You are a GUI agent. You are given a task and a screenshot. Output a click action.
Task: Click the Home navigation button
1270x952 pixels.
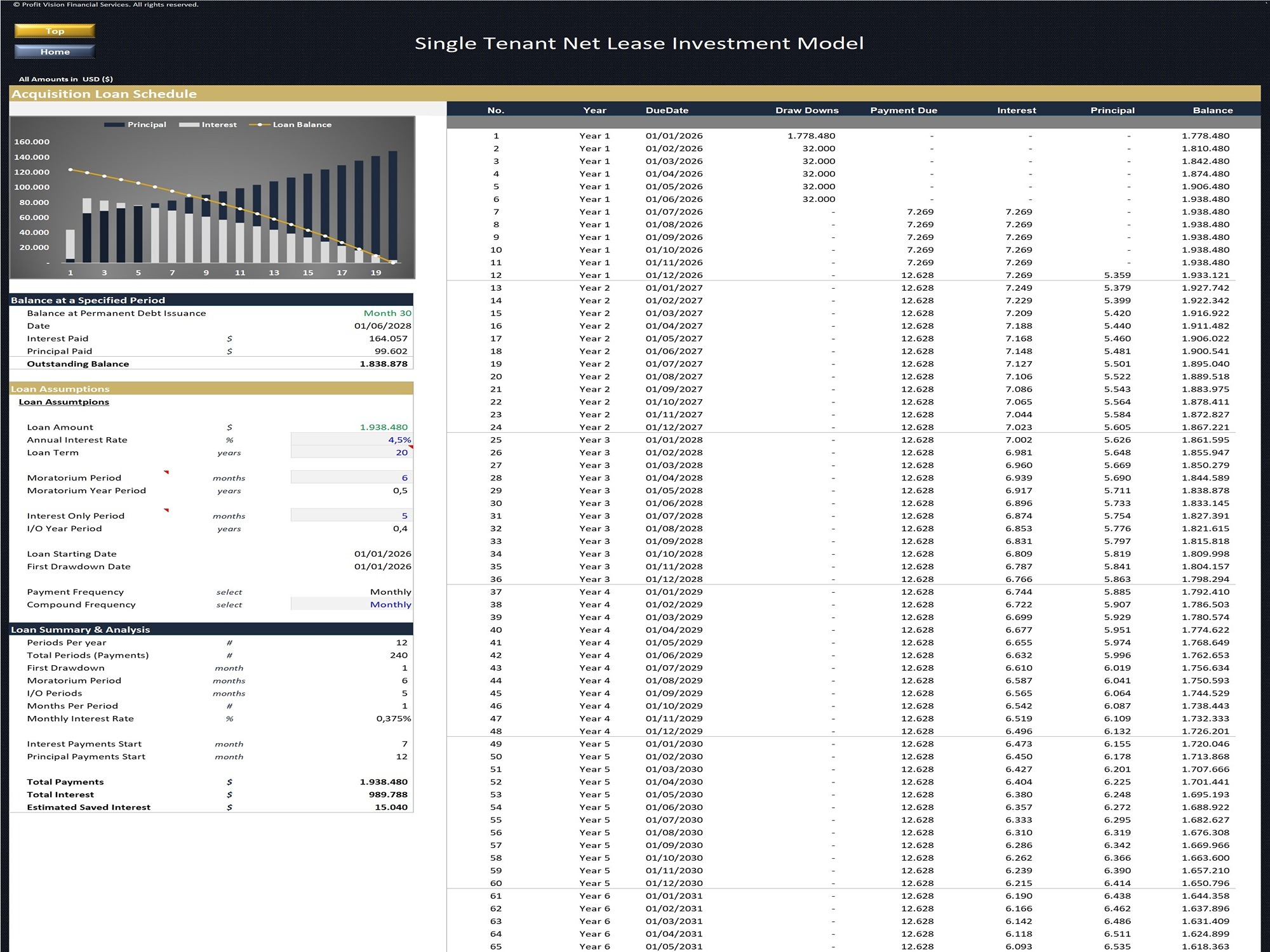(x=55, y=51)
